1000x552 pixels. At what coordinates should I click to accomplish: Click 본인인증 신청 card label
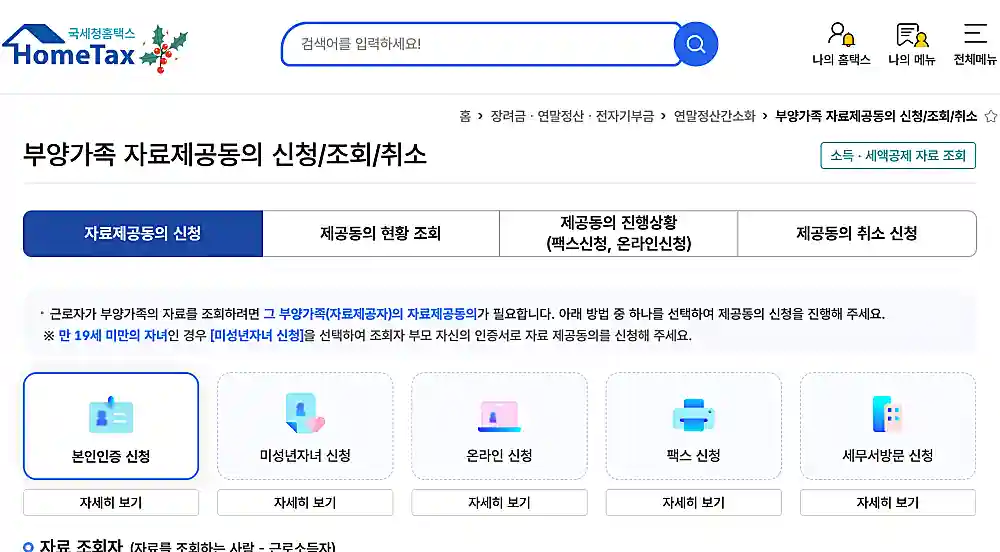[111, 456]
